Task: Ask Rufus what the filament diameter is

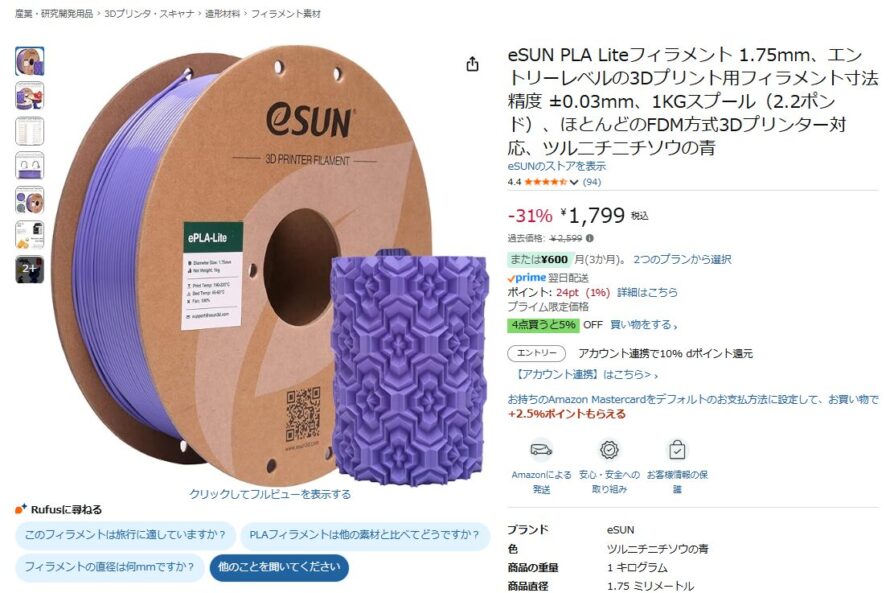Action: click(109, 567)
